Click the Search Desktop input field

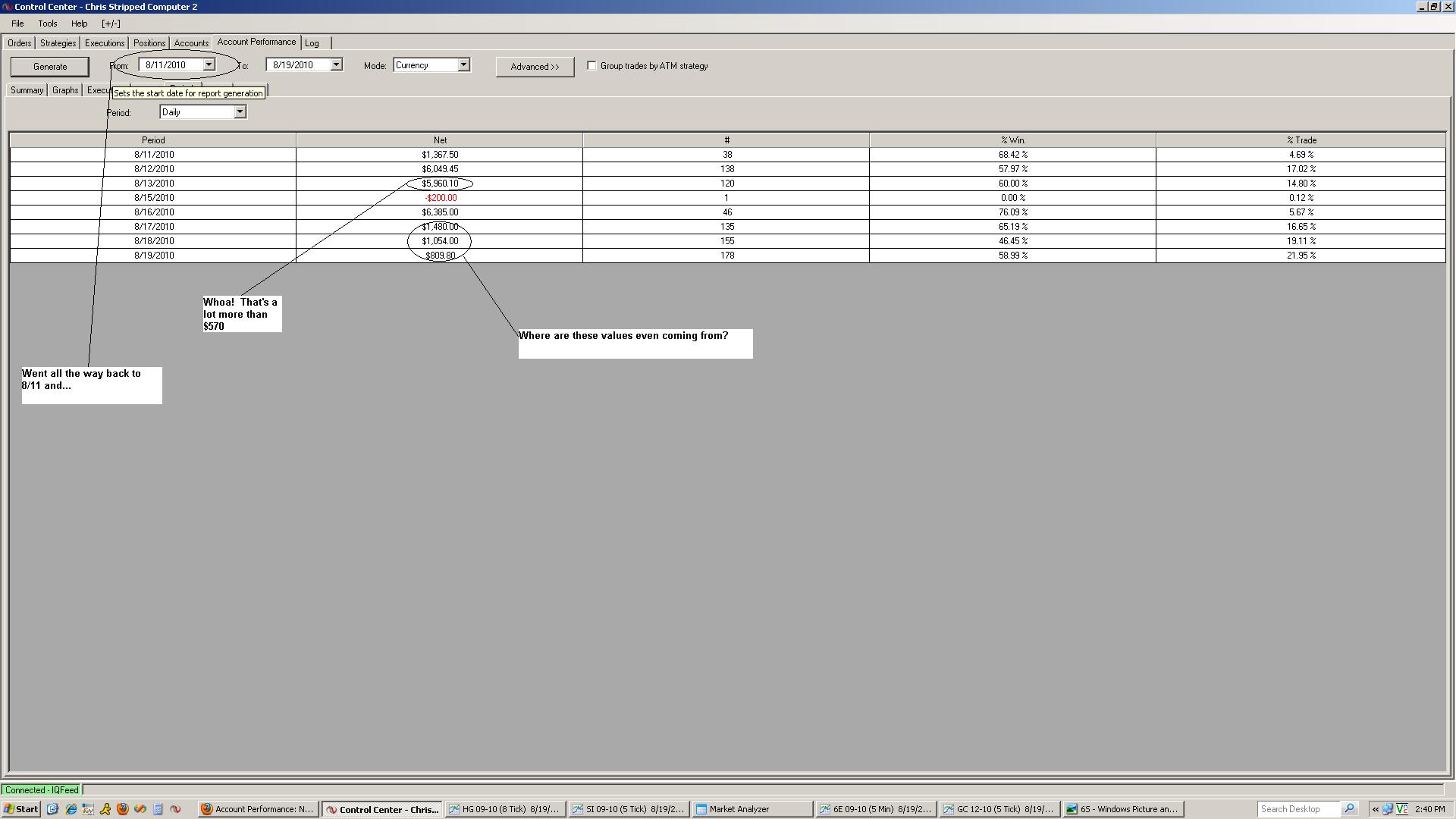click(x=1297, y=809)
